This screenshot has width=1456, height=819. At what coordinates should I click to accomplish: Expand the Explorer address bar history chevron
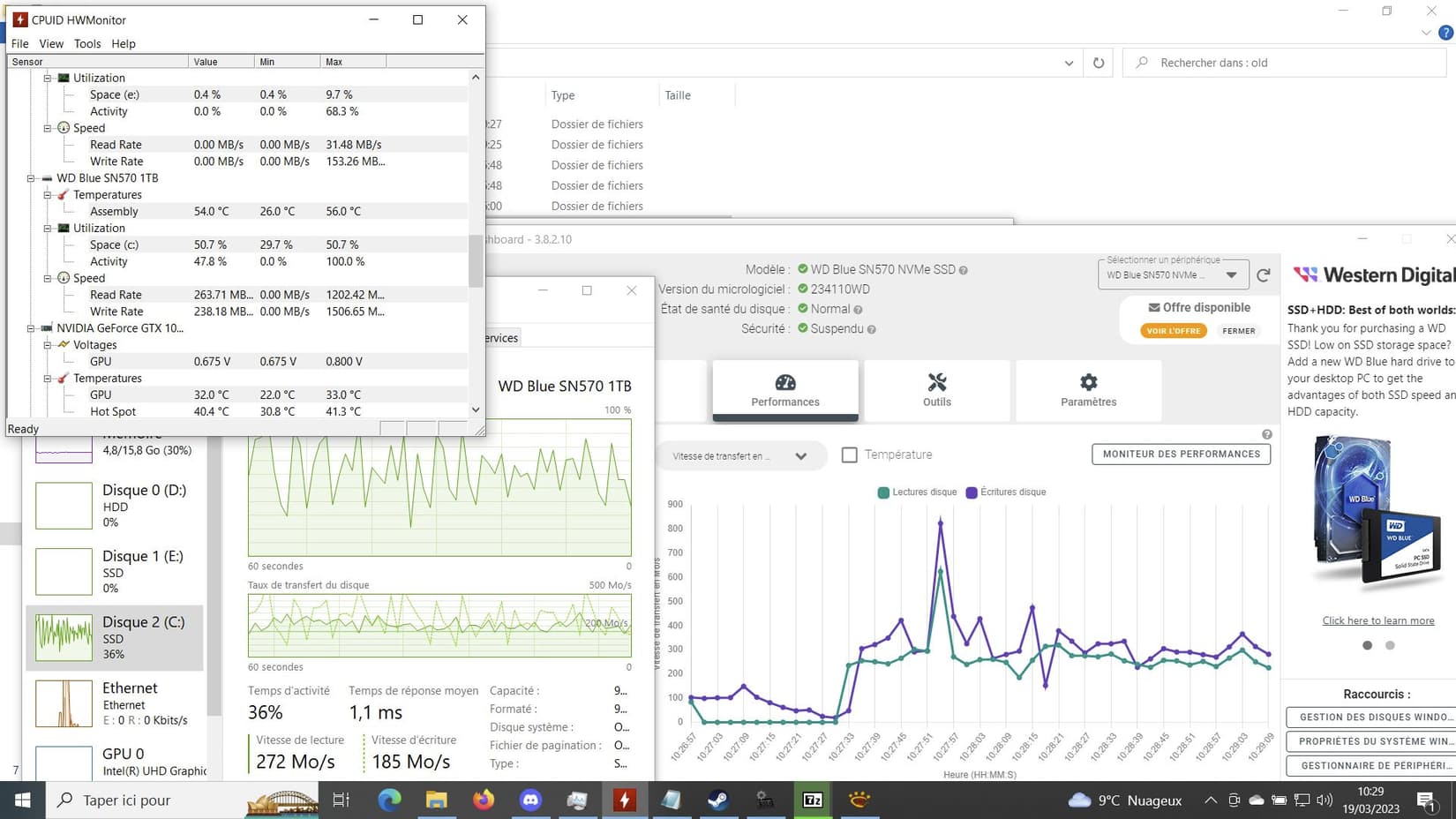(1069, 63)
